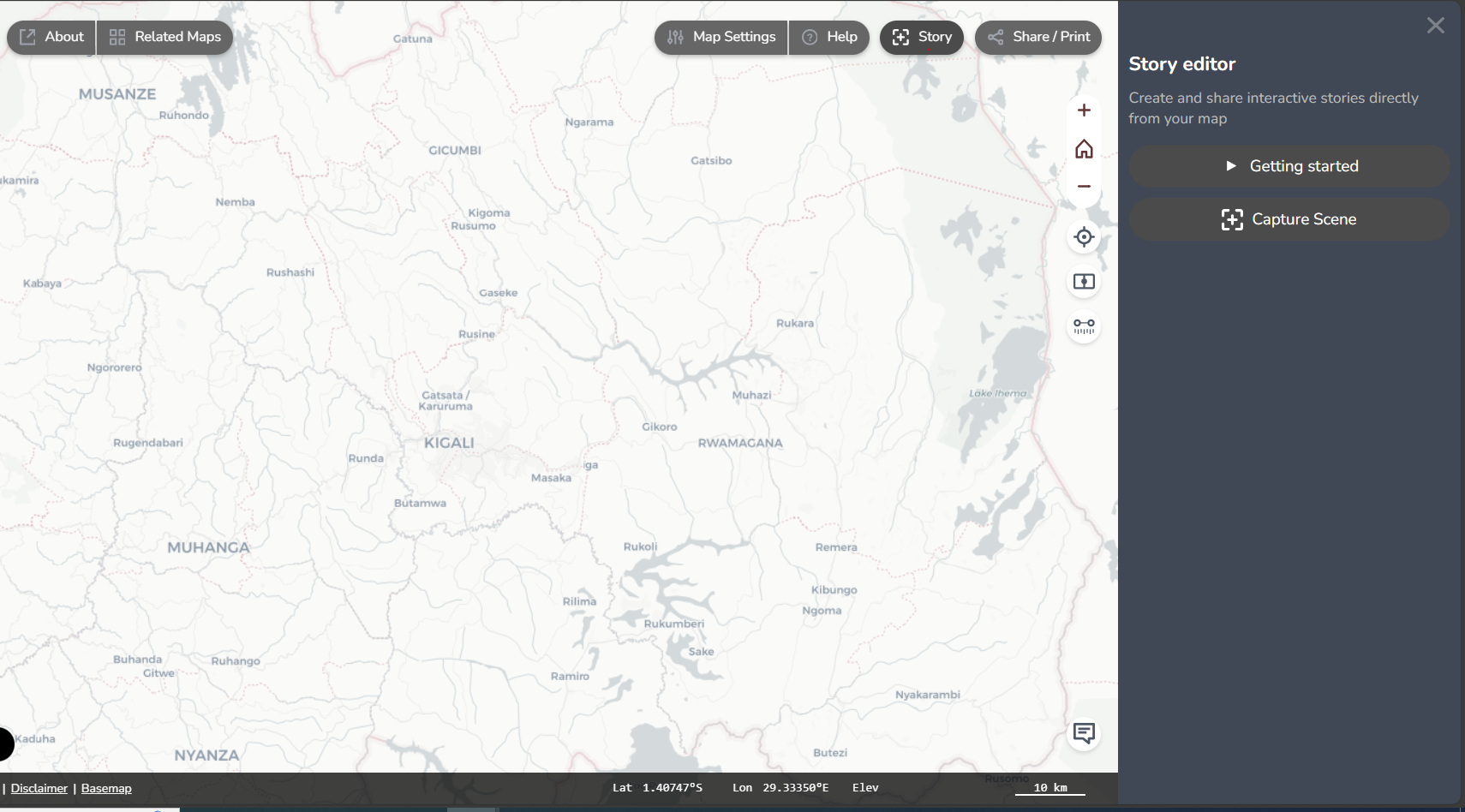Reset map to home extent
1465x812 pixels.
point(1084,149)
